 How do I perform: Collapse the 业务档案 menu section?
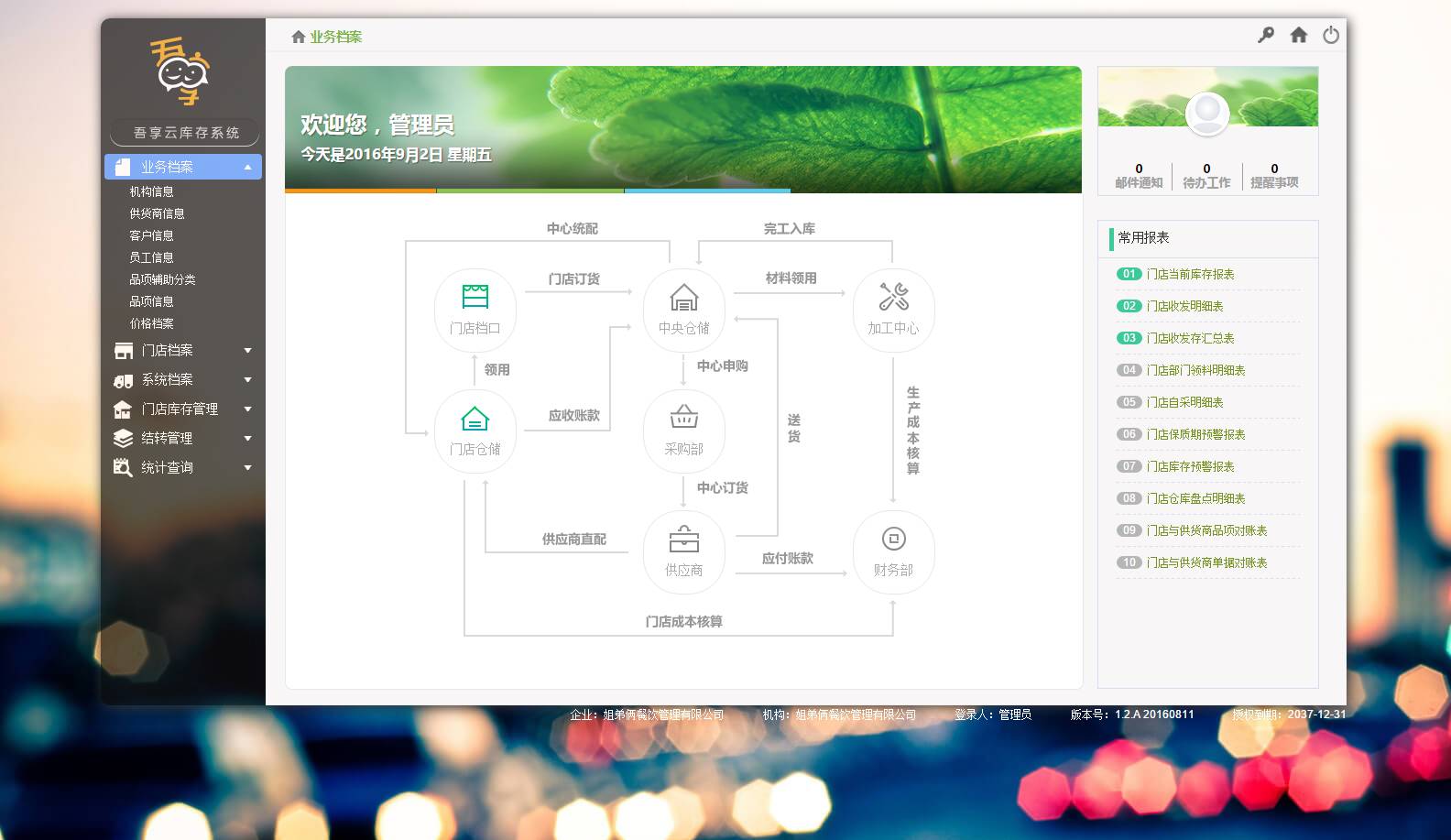183,167
